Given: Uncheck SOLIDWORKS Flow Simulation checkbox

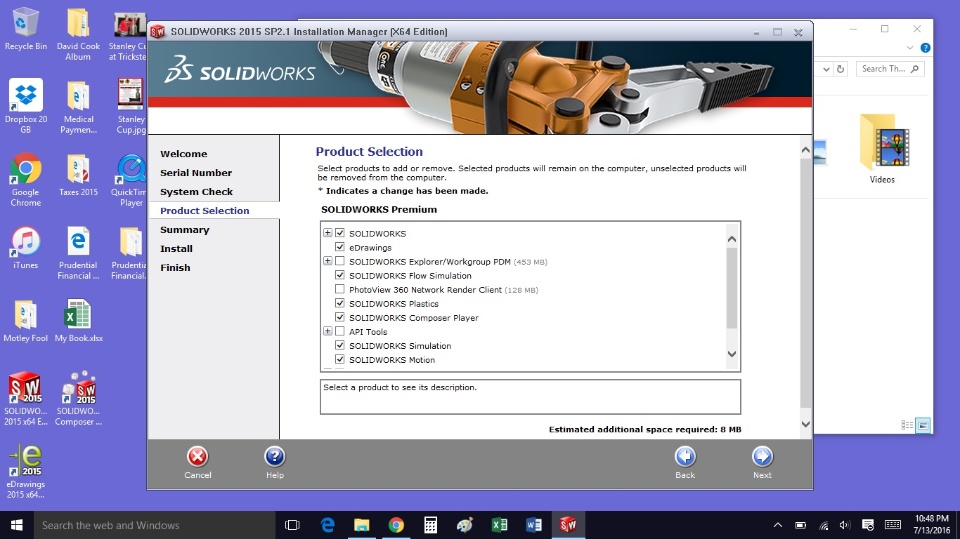Looking at the screenshot, I should [340, 275].
